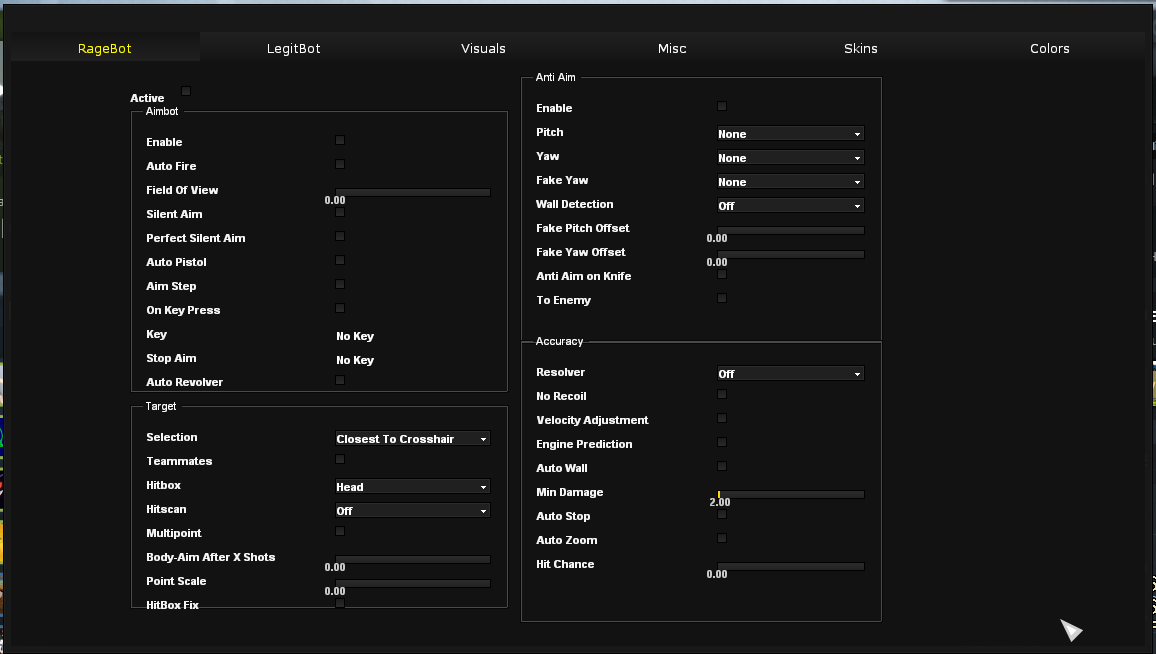Go to the Skins tab

coord(860,48)
